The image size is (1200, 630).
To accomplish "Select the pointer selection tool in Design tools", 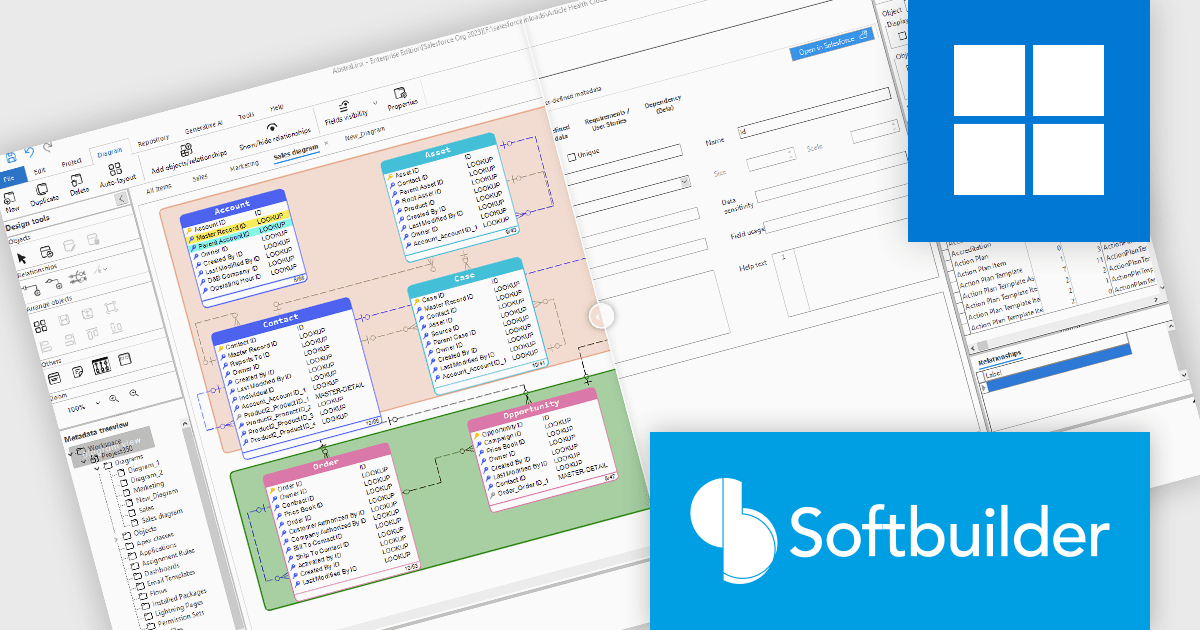I will (x=21, y=256).
